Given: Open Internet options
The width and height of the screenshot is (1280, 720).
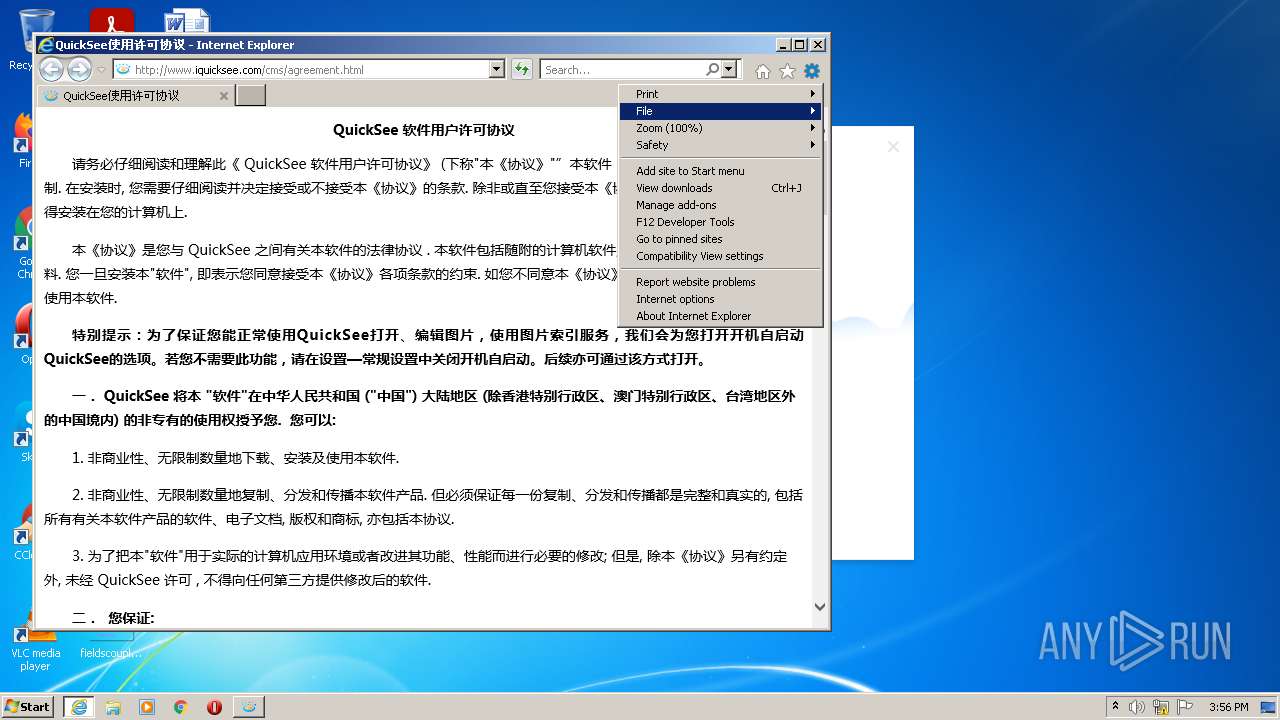Looking at the screenshot, I should click(721, 299).
